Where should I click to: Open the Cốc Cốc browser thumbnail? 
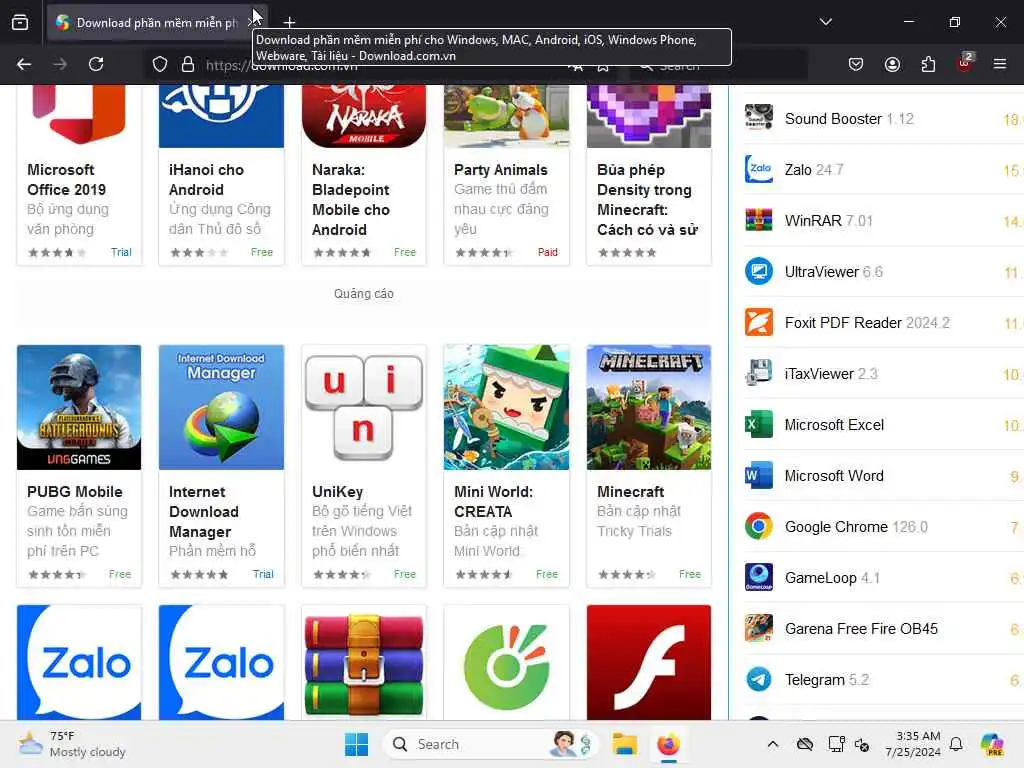pos(506,662)
